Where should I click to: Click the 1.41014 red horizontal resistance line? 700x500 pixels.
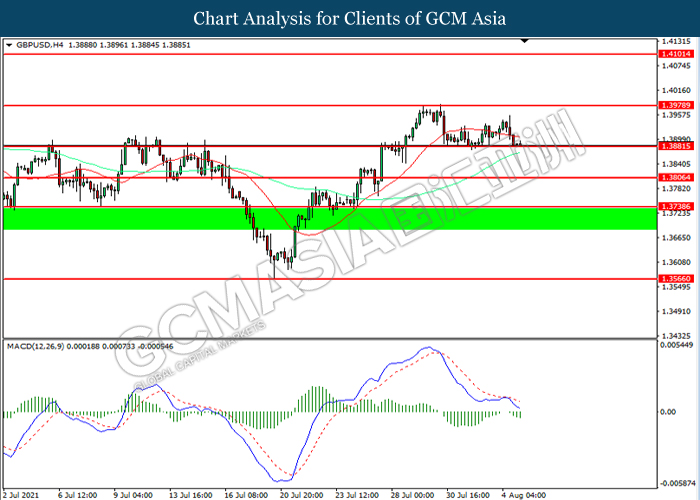click(330, 54)
